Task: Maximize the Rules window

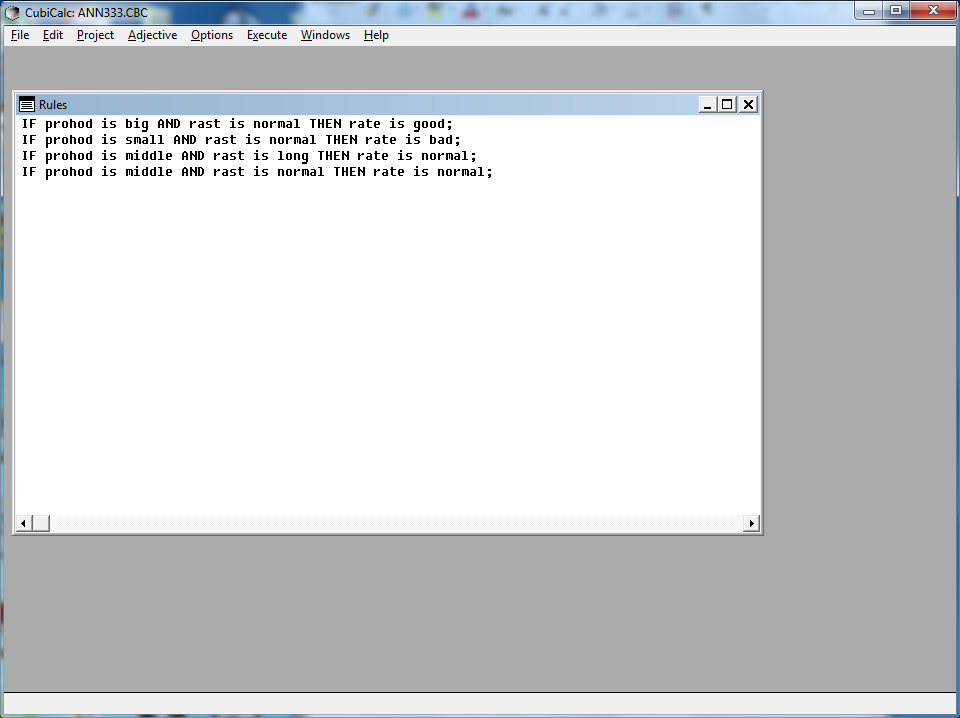Action: [727, 105]
